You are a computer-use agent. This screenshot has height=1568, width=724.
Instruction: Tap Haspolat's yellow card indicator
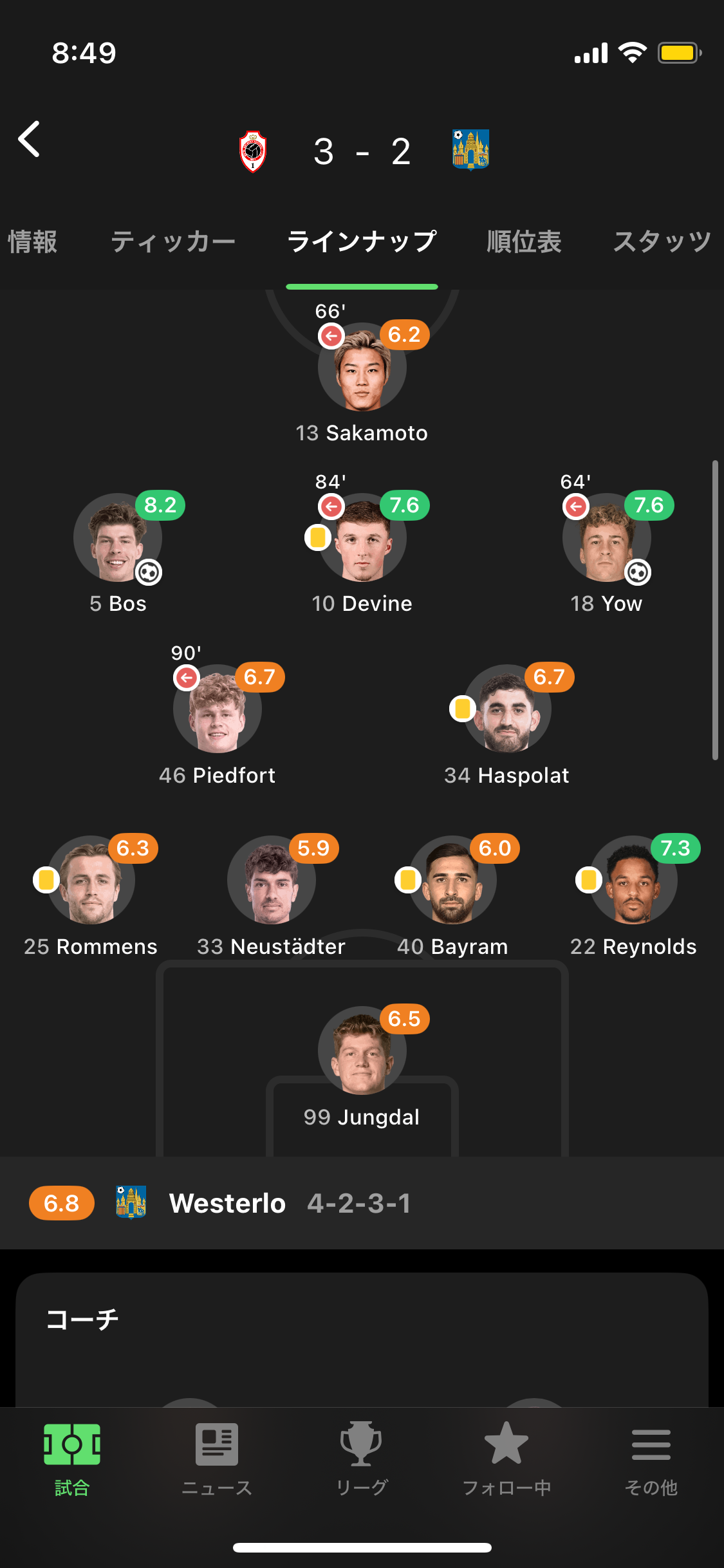[x=462, y=709]
